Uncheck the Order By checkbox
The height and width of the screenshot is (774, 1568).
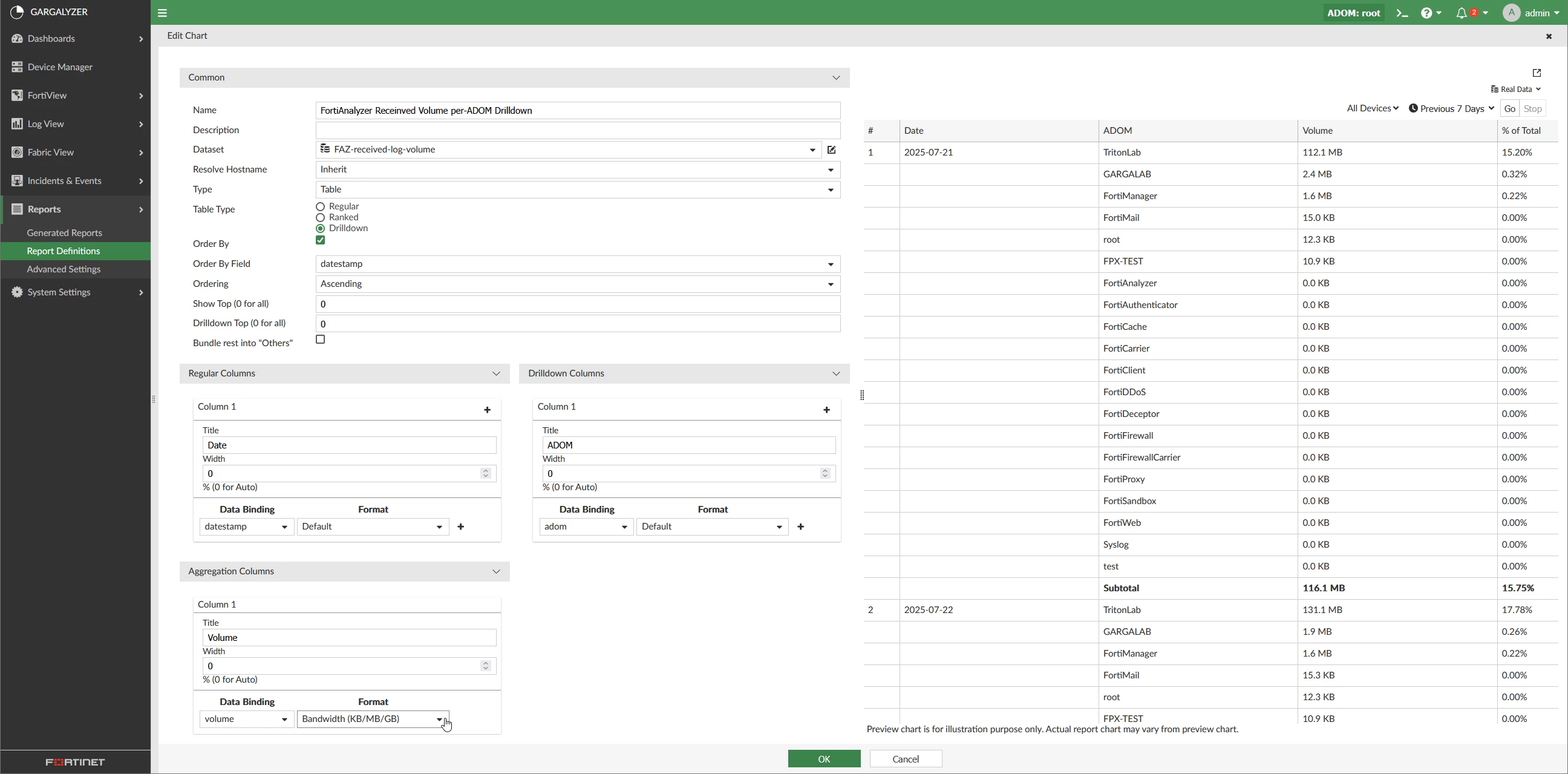point(321,240)
